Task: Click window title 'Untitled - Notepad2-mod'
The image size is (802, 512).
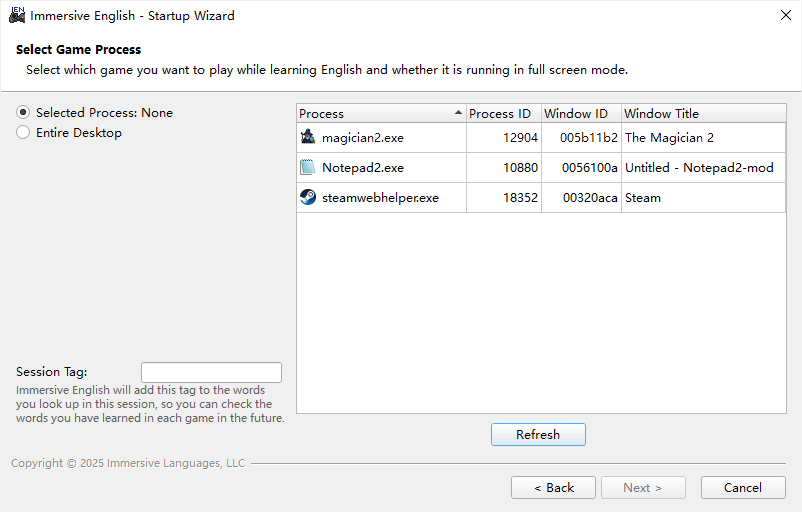Action: point(699,168)
